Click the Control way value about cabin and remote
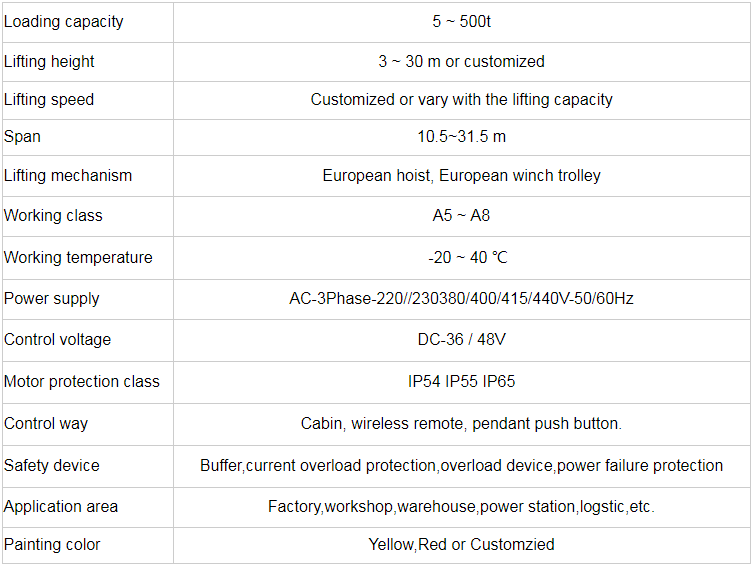Viewport: 754px width, 568px height. pos(461,424)
